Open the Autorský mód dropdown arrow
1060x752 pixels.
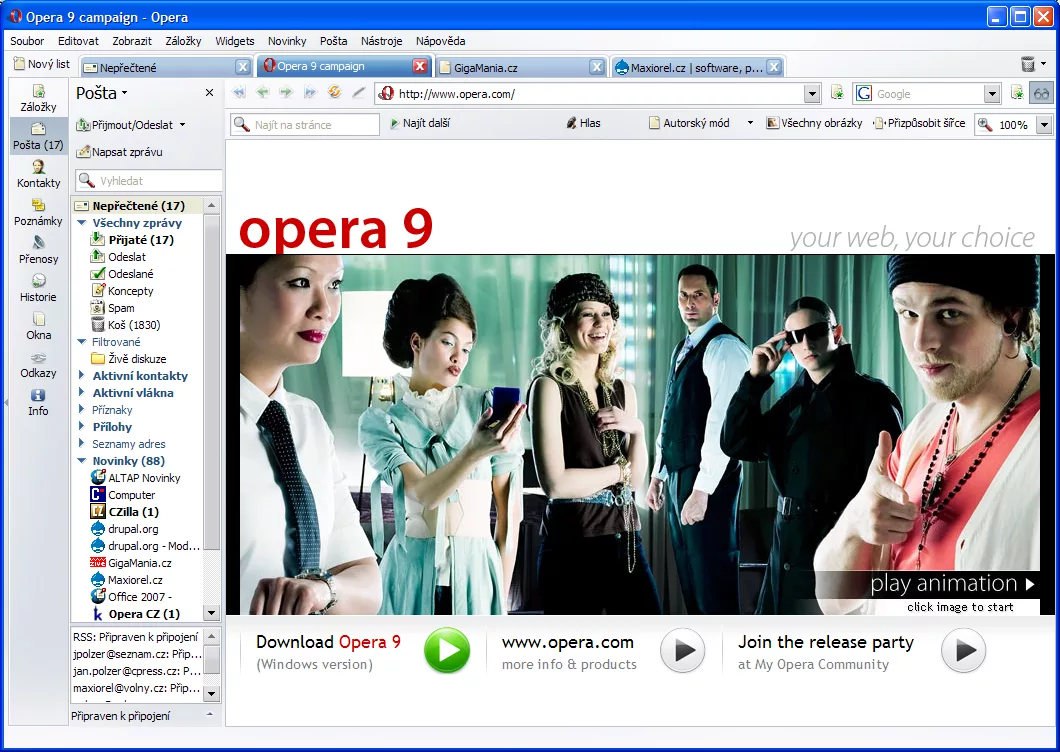pyautogui.click(x=750, y=123)
